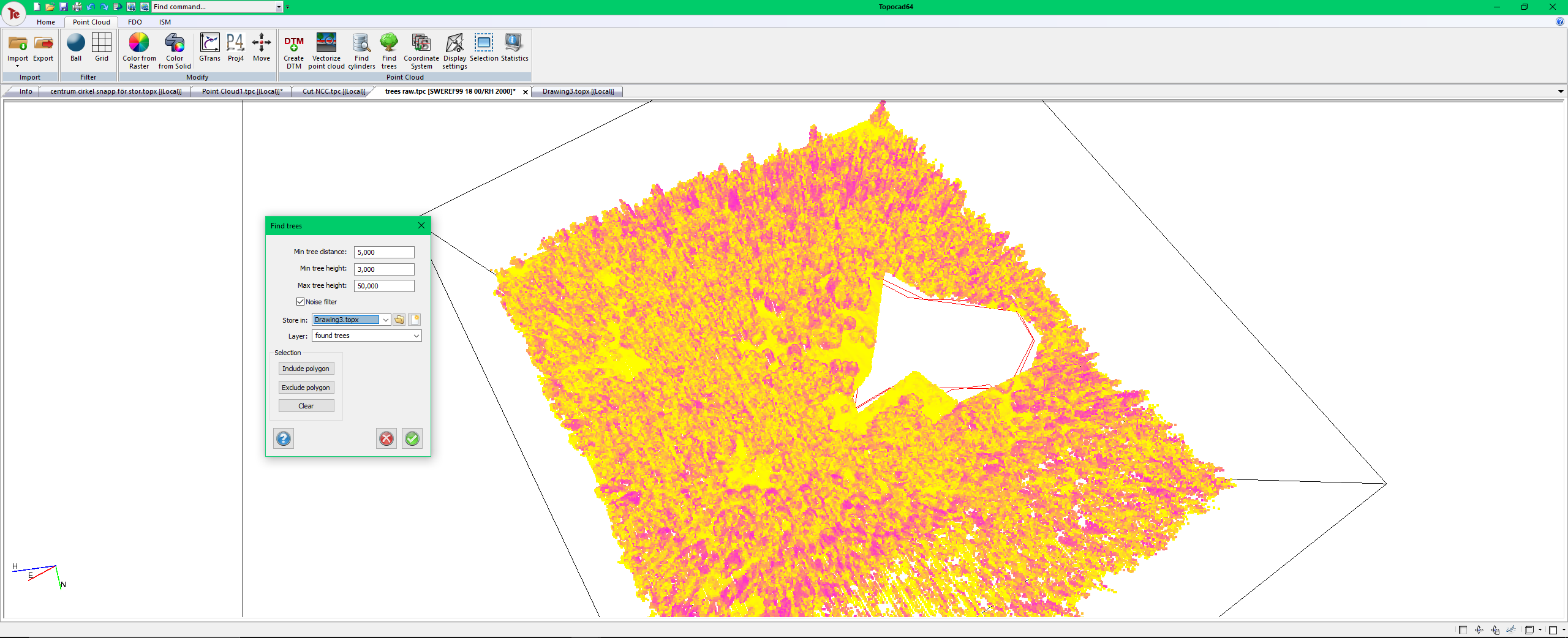Screen dimensions: 1568x638
Task: Toggle the Noise filter checkbox
Action: pyautogui.click(x=301, y=302)
